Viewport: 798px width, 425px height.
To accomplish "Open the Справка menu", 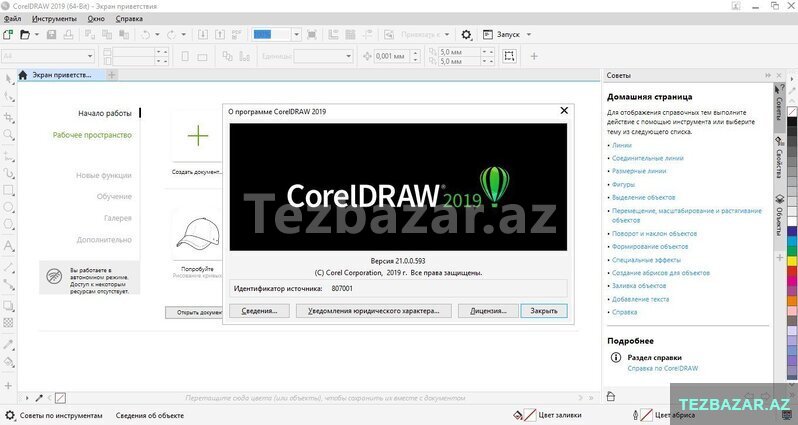I will click(129, 19).
